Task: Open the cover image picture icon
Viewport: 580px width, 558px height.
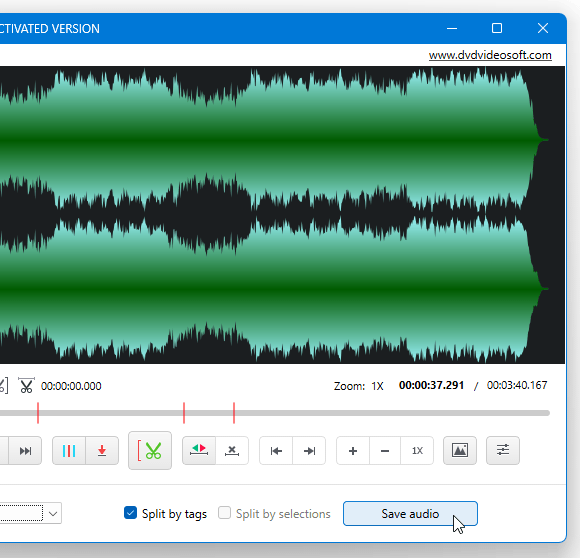Action: pos(460,451)
